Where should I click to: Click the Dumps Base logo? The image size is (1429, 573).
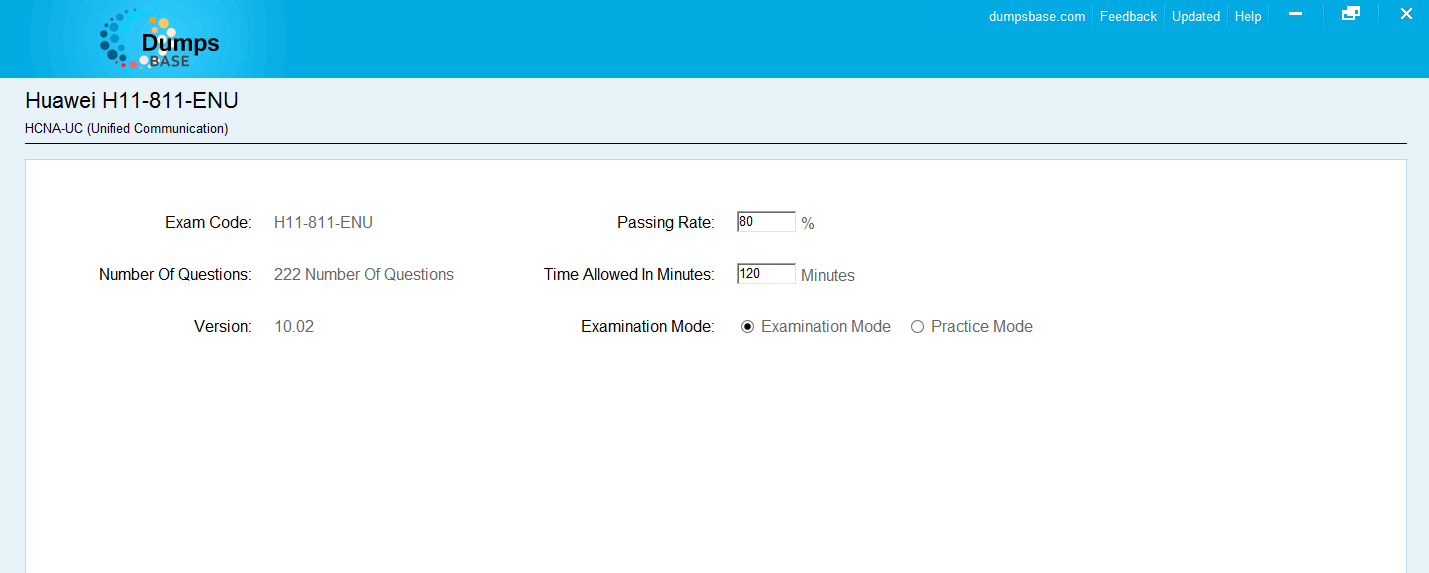(160, 40)
